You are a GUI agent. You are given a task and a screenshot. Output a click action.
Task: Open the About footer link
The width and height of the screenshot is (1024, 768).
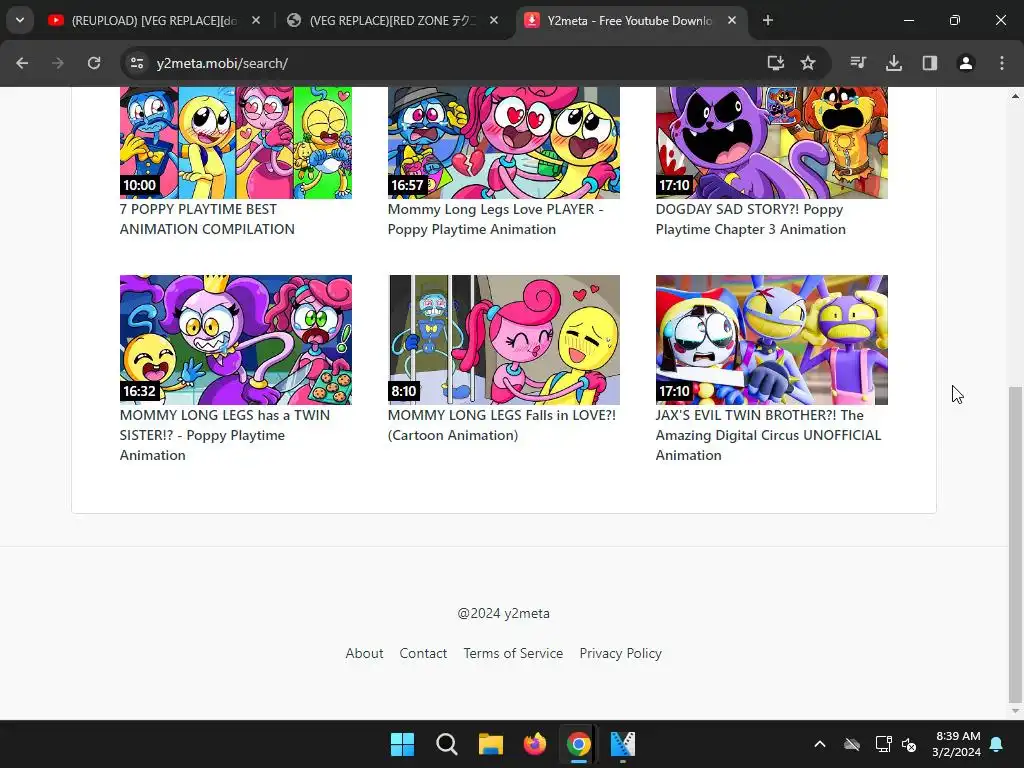coord(364,653)
